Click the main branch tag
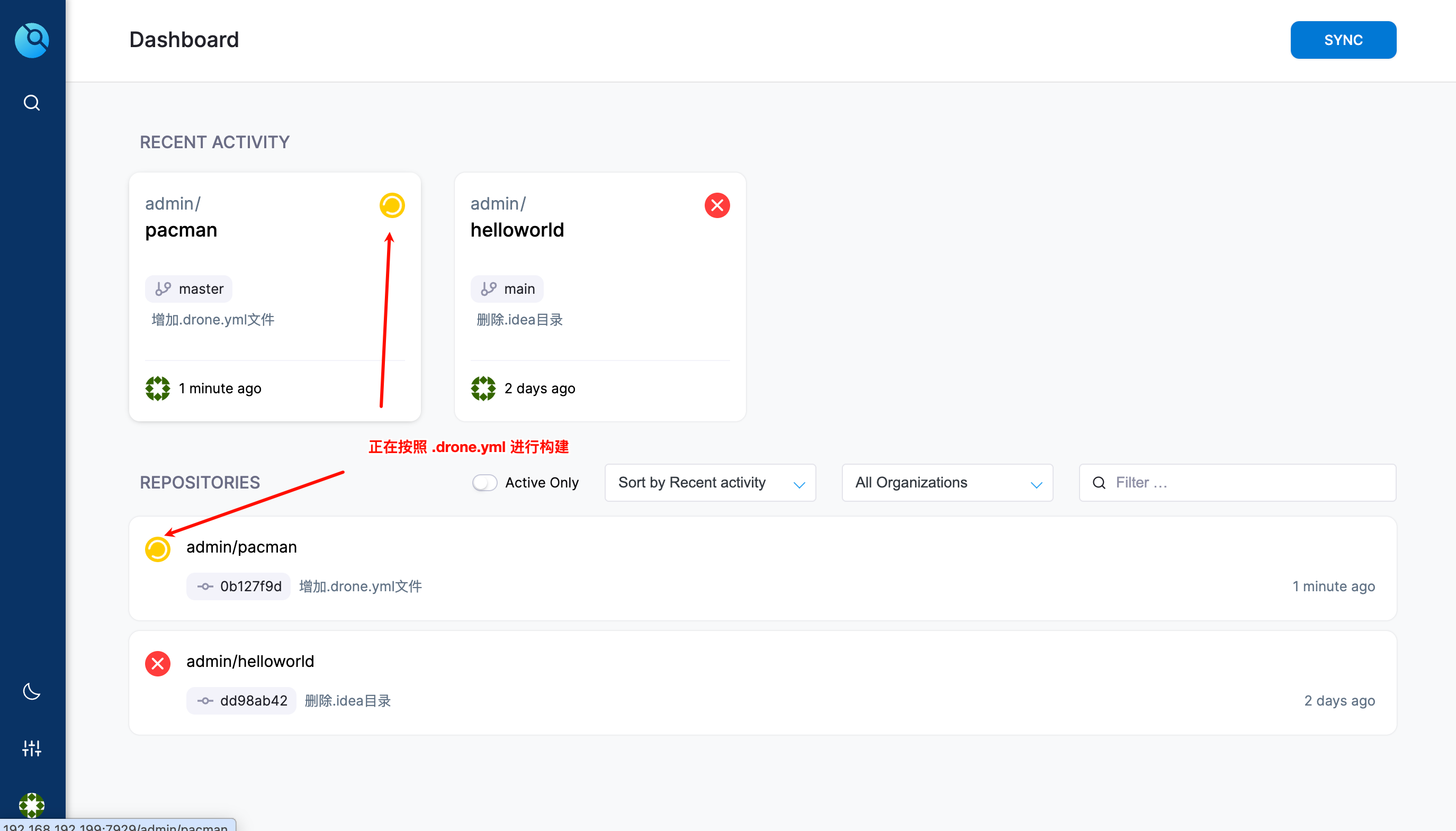The image size is (1456, 831). (507, 289)
